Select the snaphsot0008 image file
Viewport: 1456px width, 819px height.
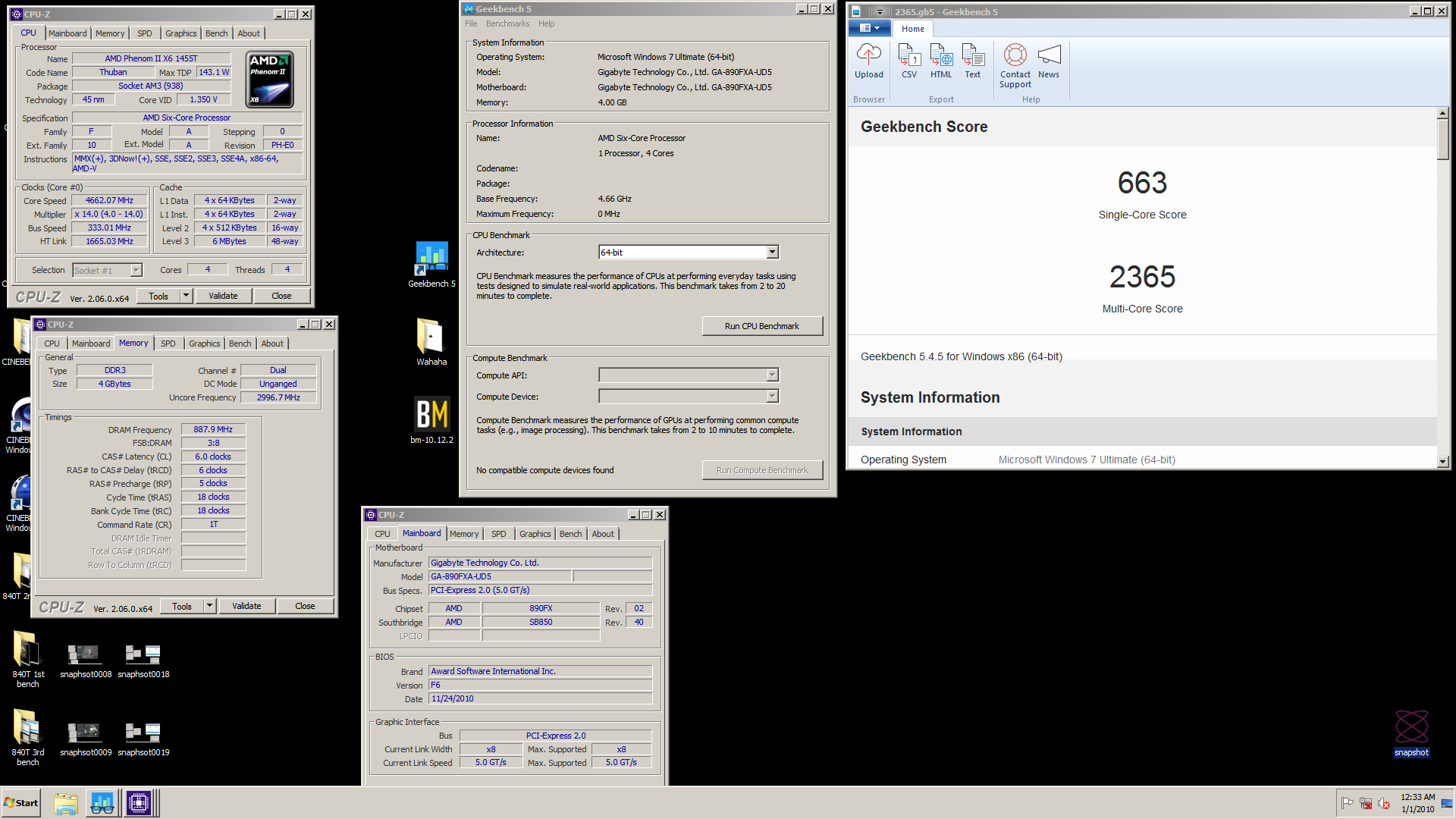pos(86,661)
